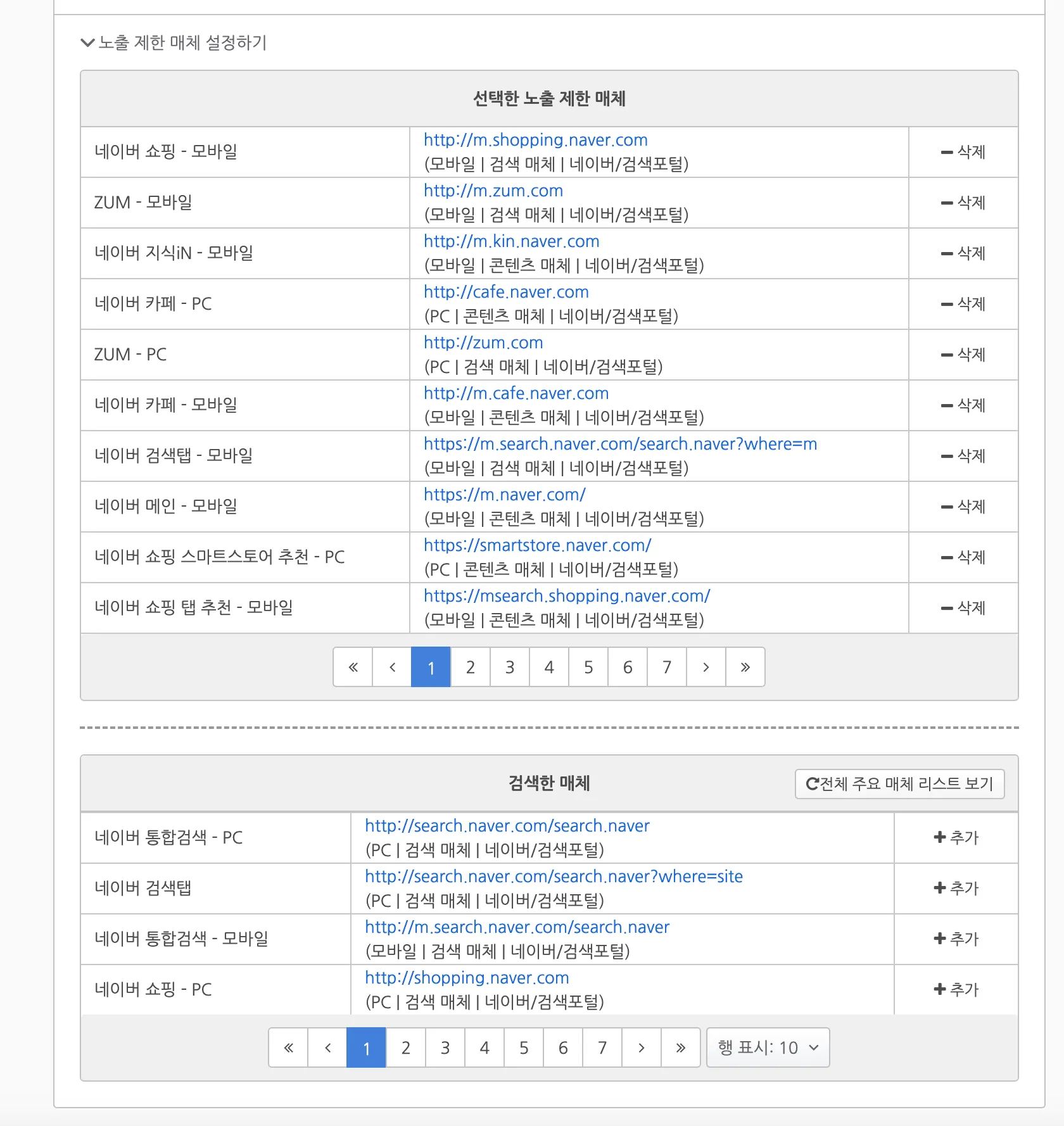Jump to last page of selected media list
Viewport: 1064px width, 1126px height.
745,667
